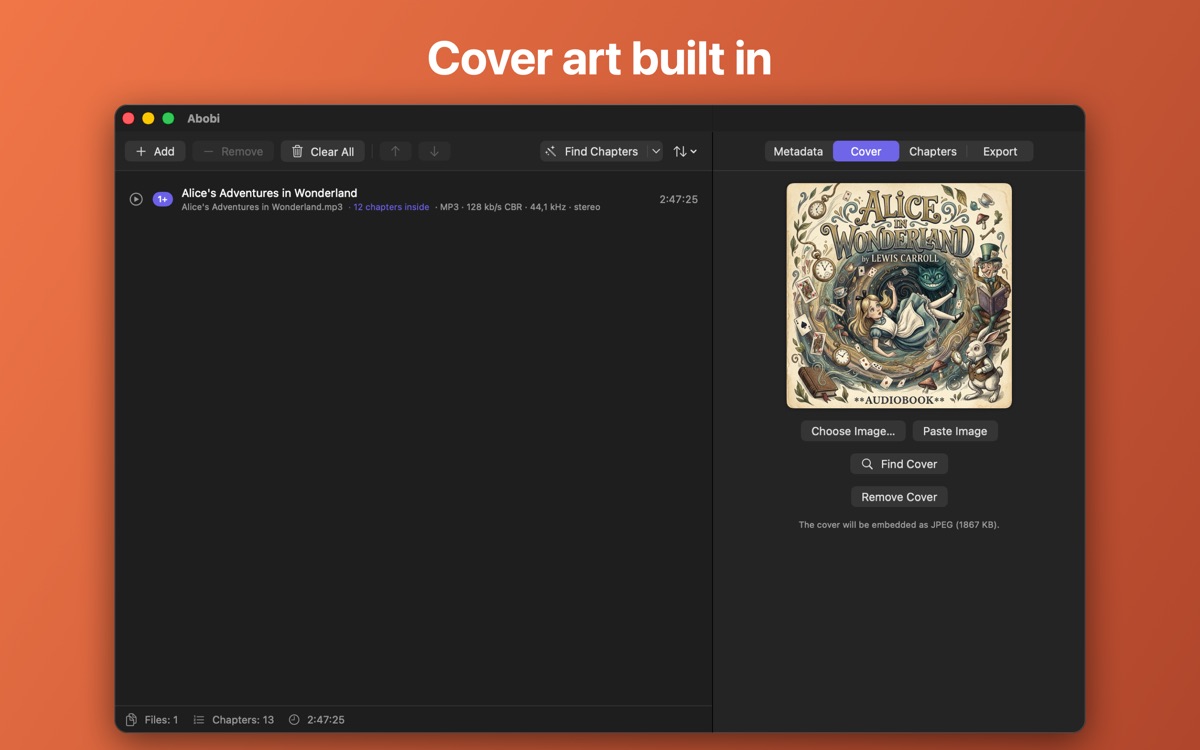The width and height of the screenshot is (1200, 750).
Task: Click the Files: 1 status icon
Action: pyautogui.click(x=131, y=720)
